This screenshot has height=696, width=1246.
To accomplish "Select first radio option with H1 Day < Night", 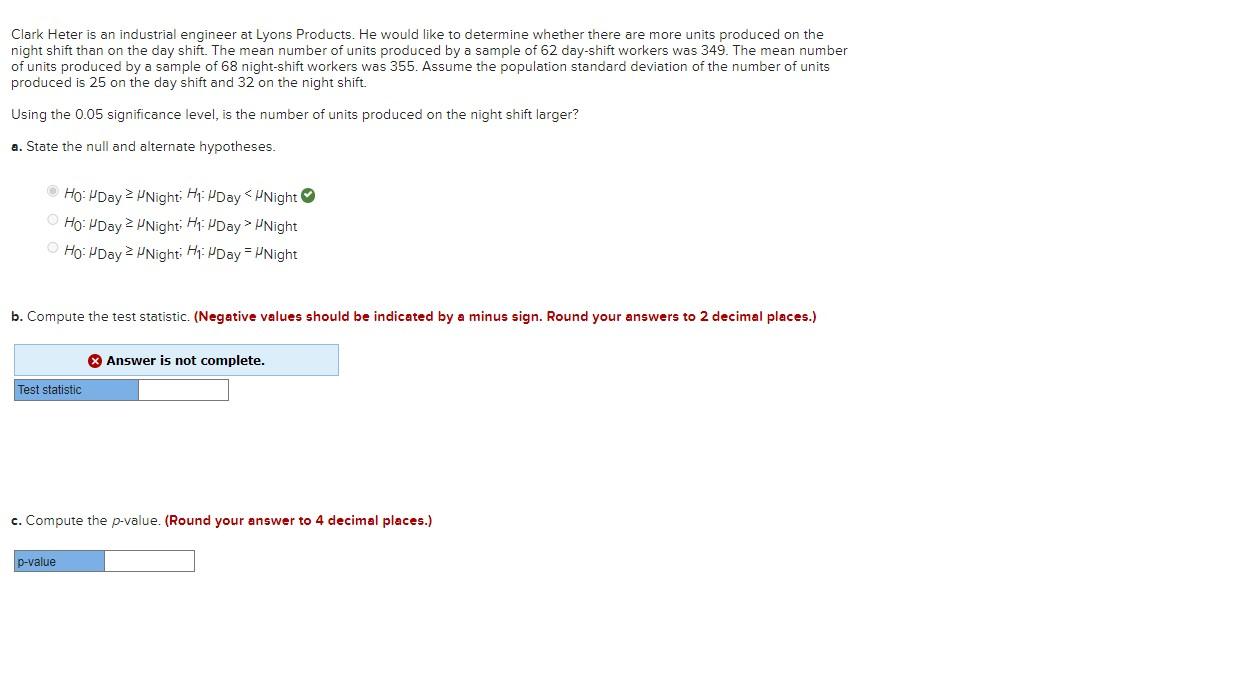I will [52, 191].
